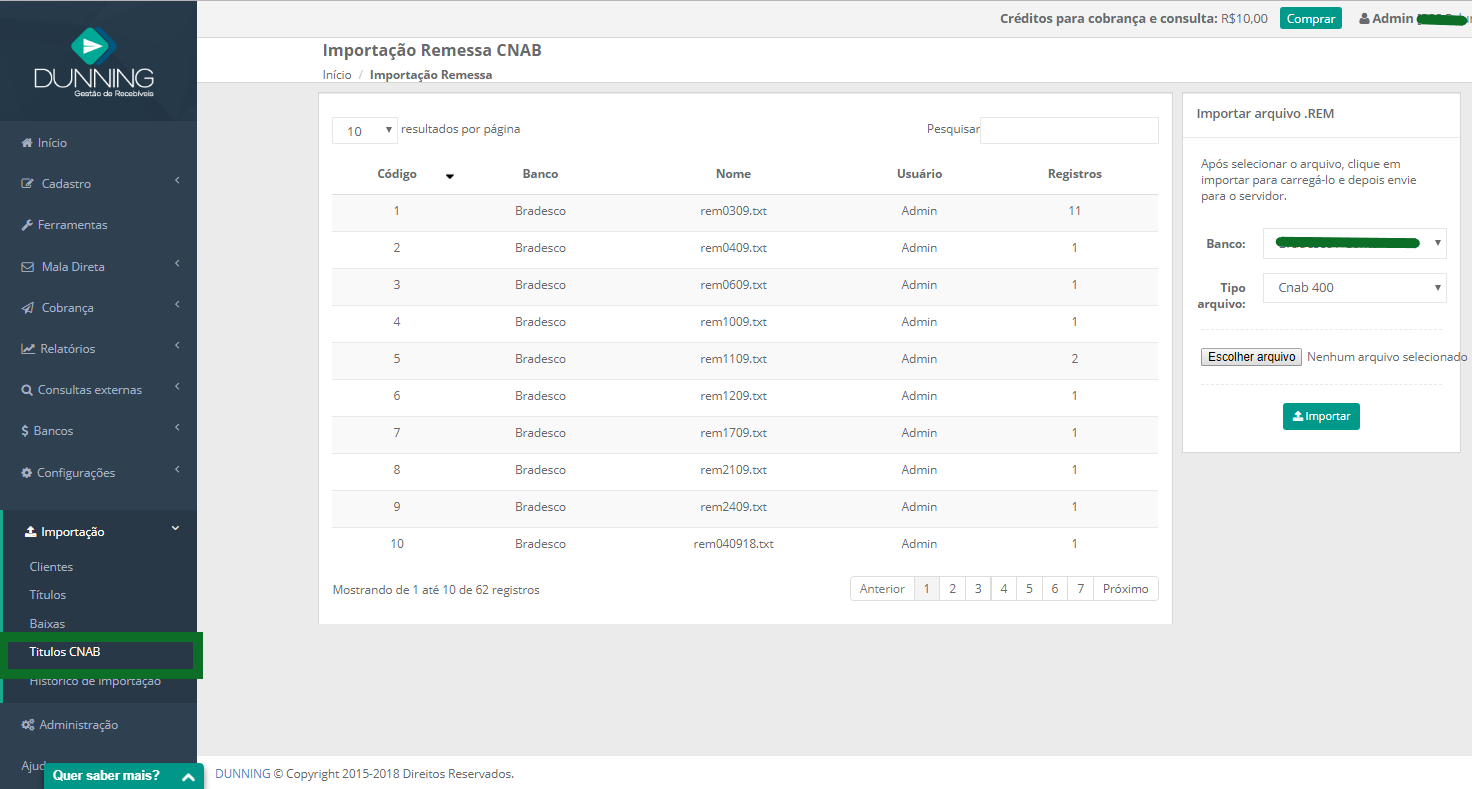Screen dimensions: 1472x789
Task: Click the gear icon beside Configurações
Action: pos(27,473)
